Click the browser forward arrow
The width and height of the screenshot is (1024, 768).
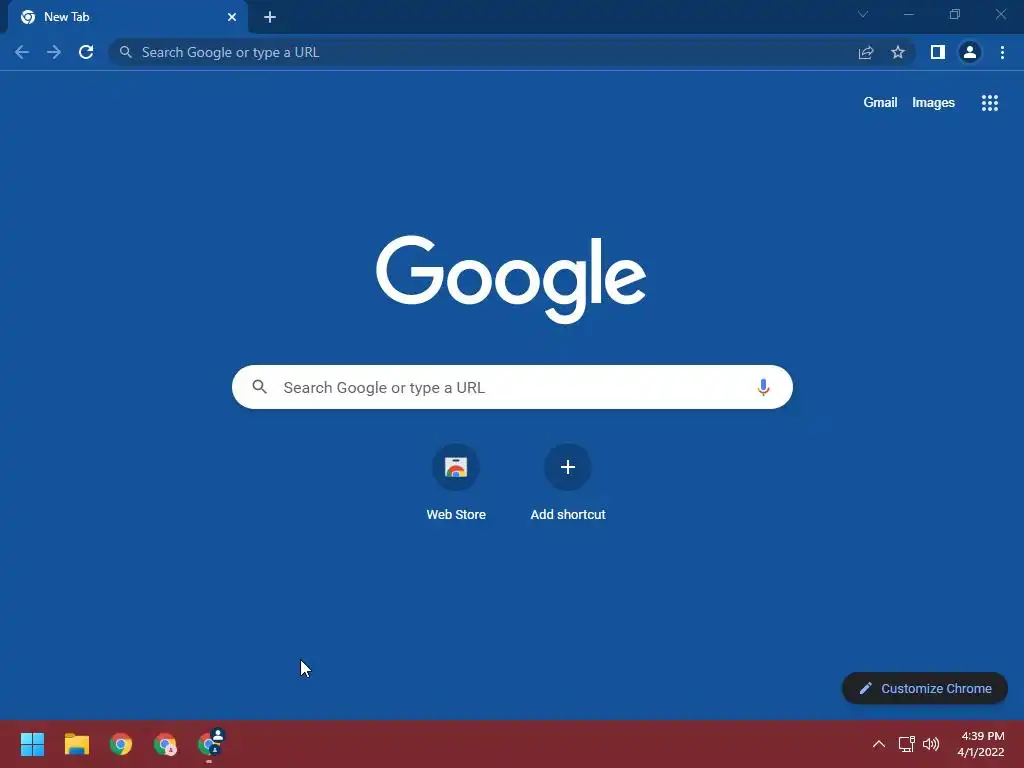pos(54,52)
